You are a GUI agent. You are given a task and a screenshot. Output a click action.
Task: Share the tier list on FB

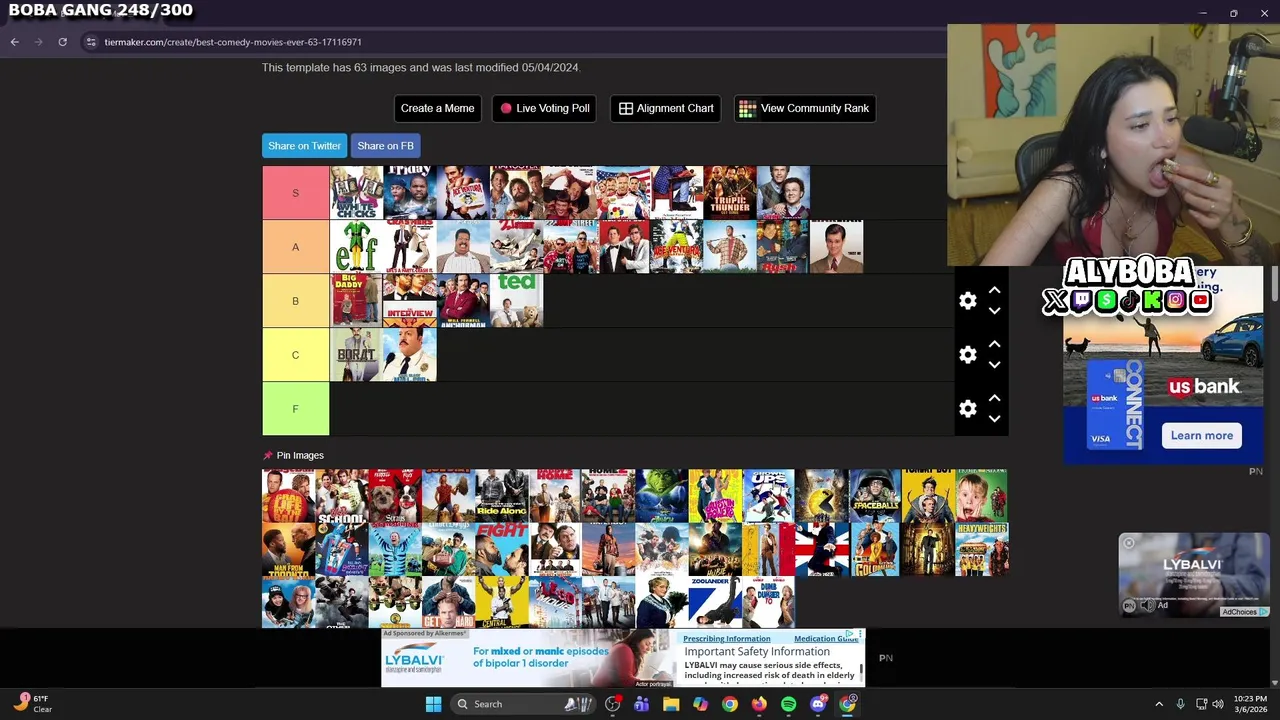pyautogui.click(x=385, y=146)
